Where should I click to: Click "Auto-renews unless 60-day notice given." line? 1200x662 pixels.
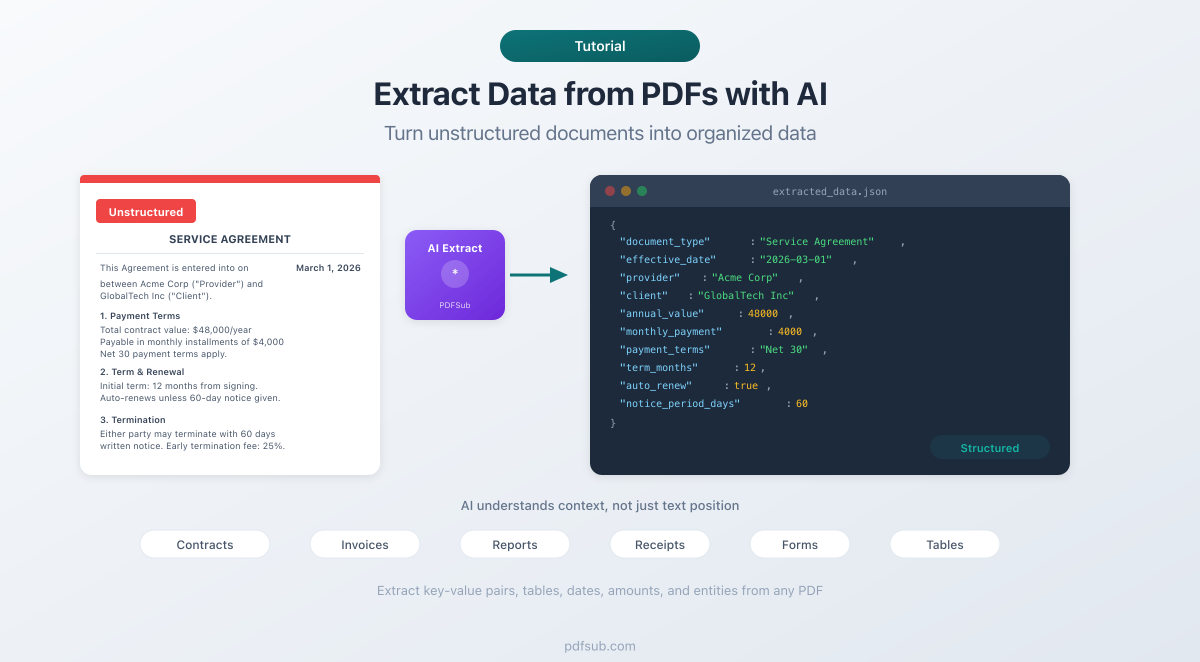[x=190, y=397]
